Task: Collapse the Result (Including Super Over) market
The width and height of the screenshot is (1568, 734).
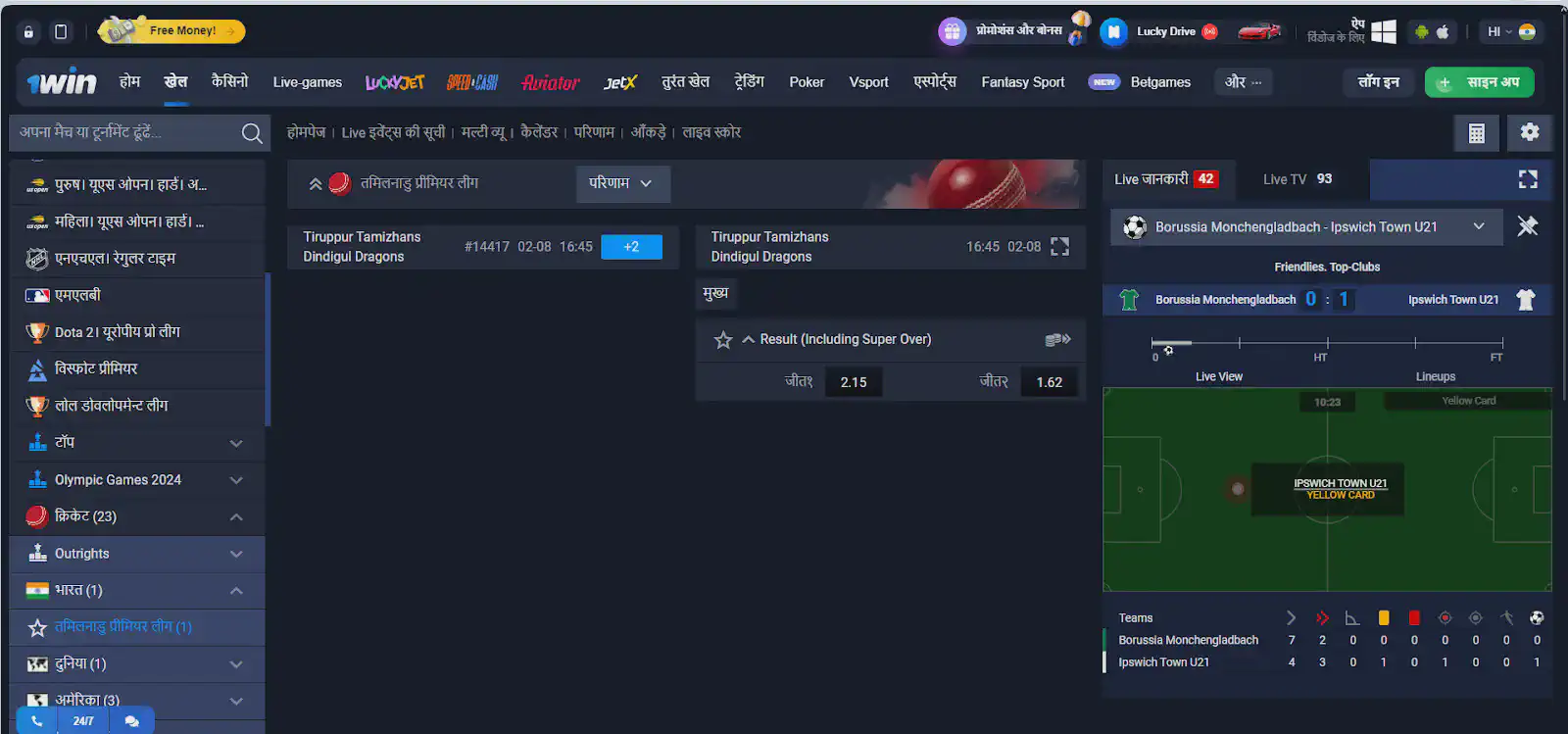Action: click(748, 340)
